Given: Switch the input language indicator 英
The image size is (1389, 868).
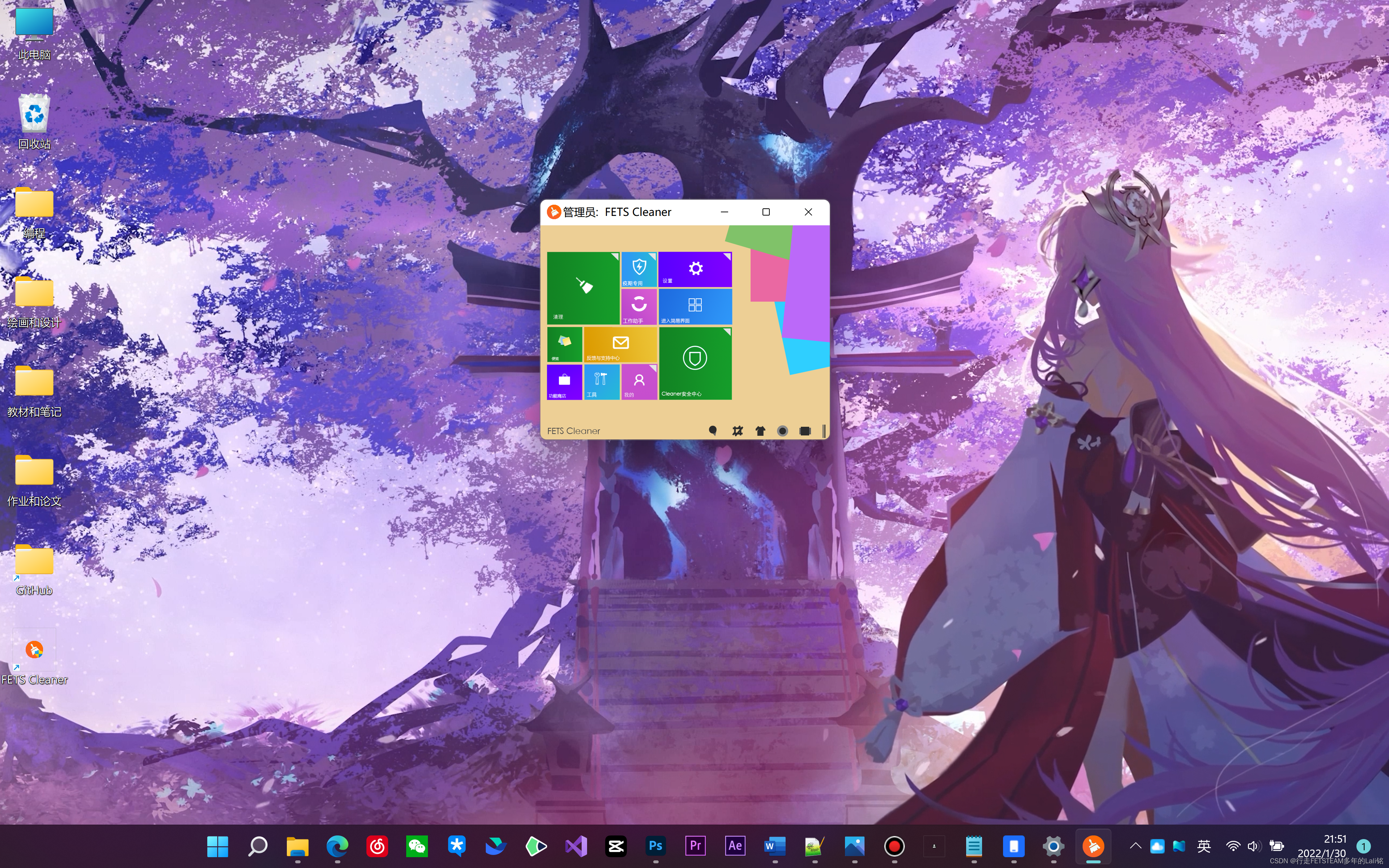Looking at the screenshot, I should [x=1203, y=846].
